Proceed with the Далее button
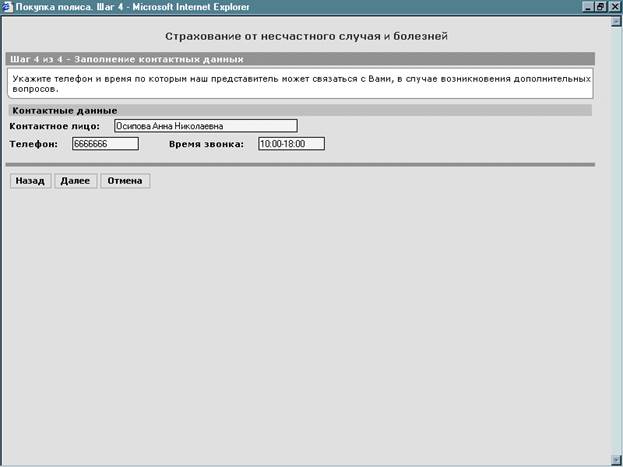 pos(75,181)
